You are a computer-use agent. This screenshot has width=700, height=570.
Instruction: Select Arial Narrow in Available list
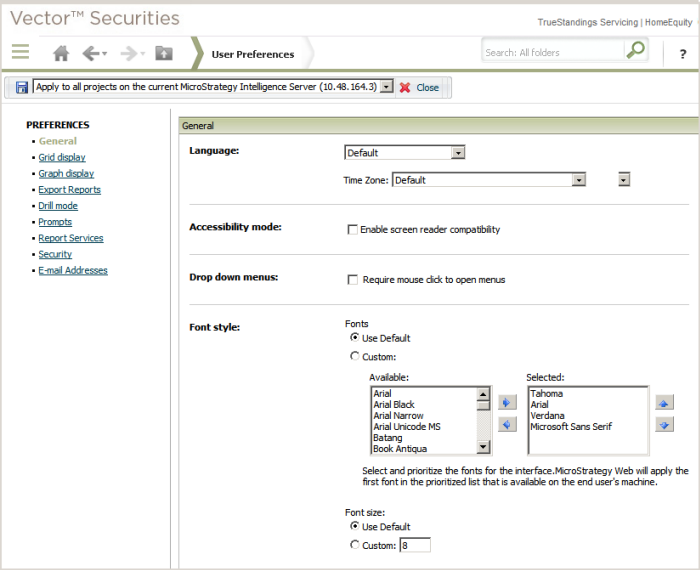398,416
